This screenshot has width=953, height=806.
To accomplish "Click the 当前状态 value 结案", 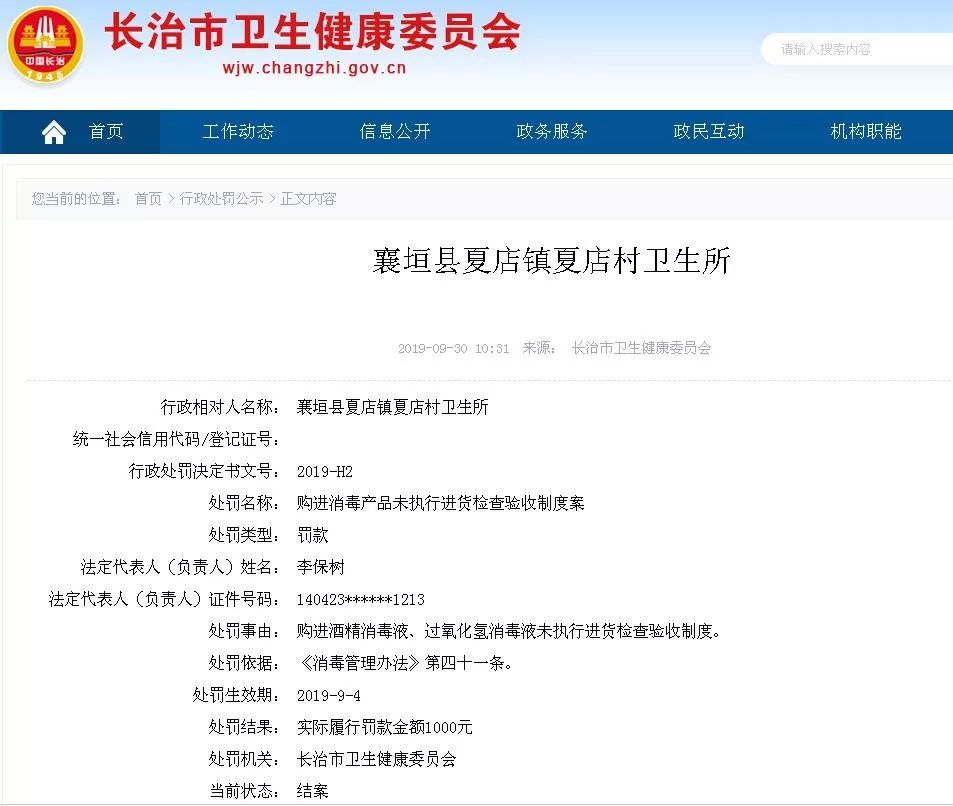I will click(x=312, y=791).
